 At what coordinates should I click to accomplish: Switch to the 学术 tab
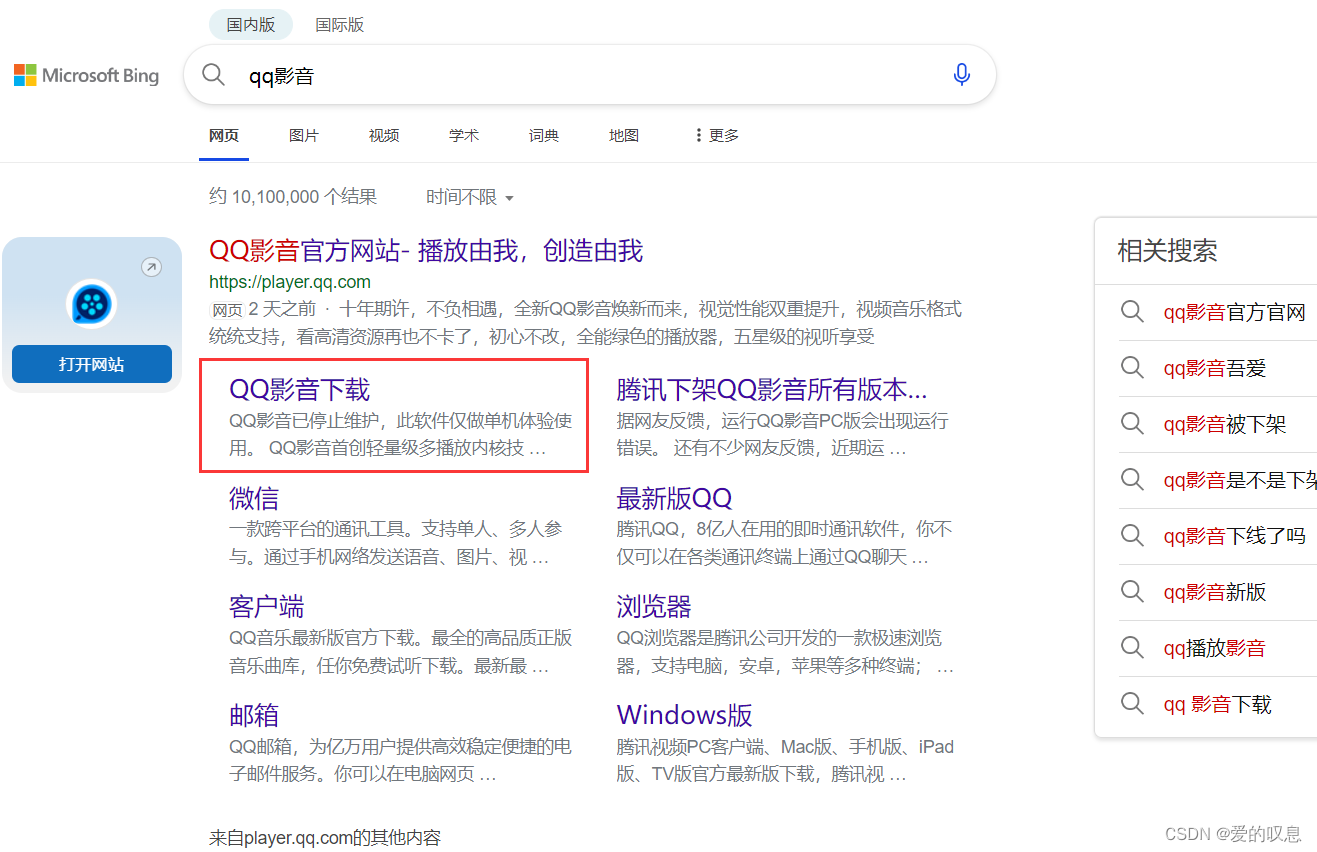point(464,135)
